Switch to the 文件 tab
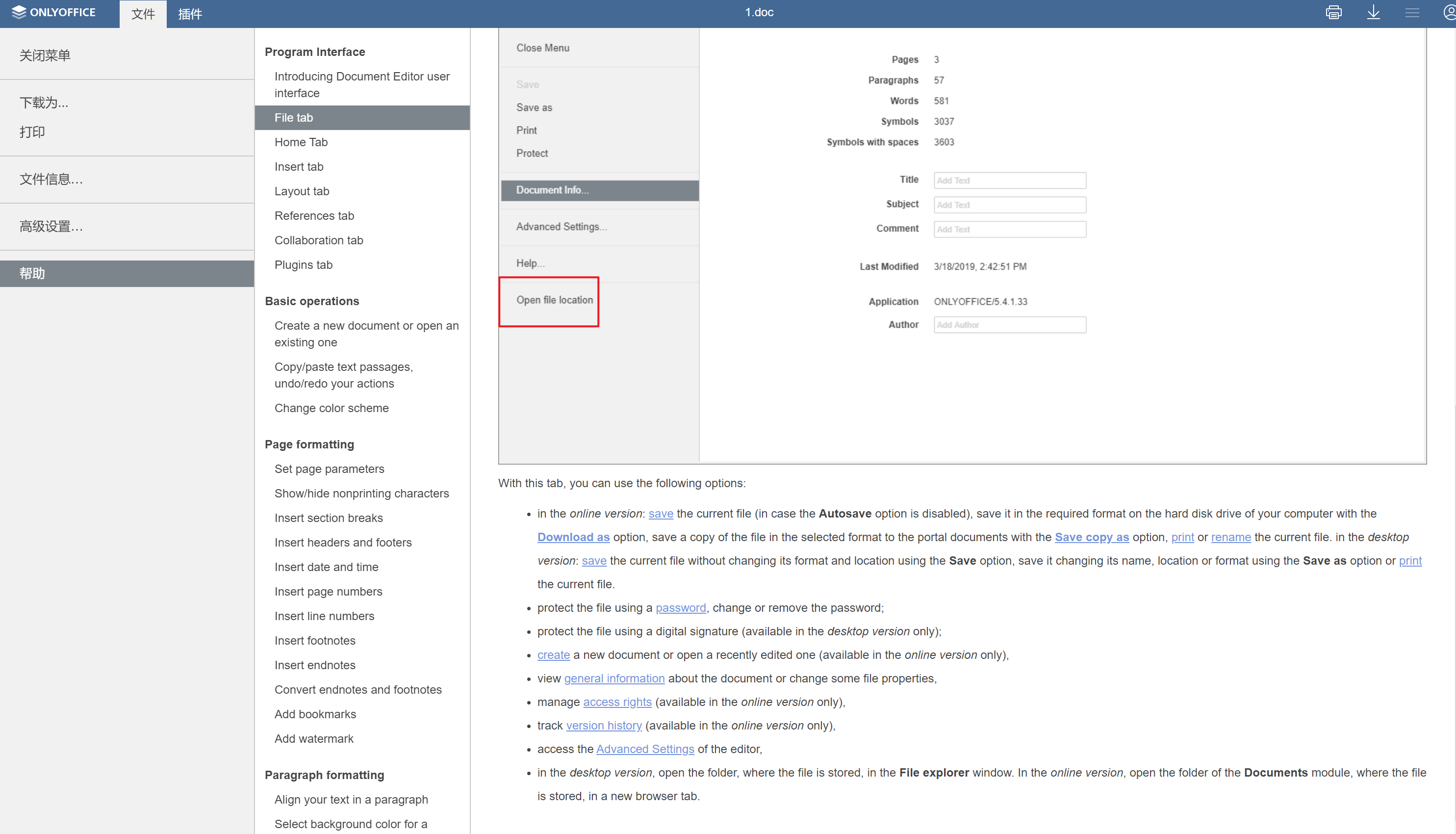Screen dimensions: 1456x834 143,14
